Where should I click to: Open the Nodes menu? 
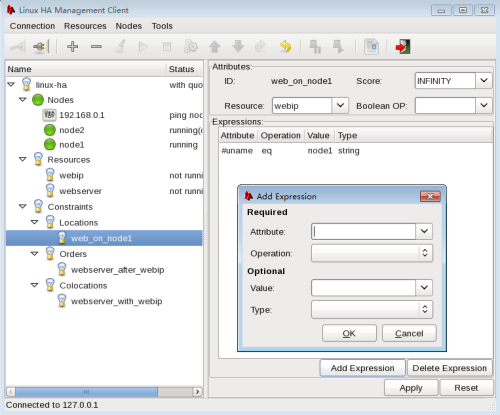(129, 26)
